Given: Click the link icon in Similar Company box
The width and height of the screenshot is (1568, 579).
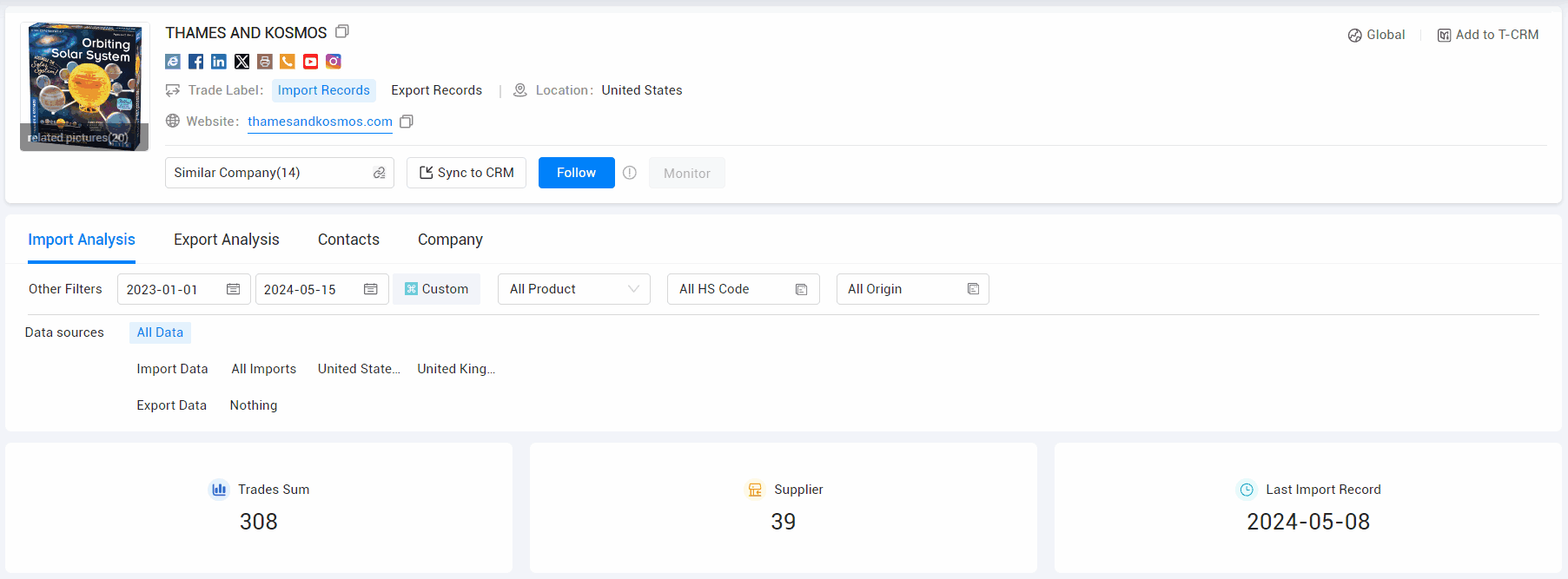Looking at the screenshot, I should pos(380,173).
